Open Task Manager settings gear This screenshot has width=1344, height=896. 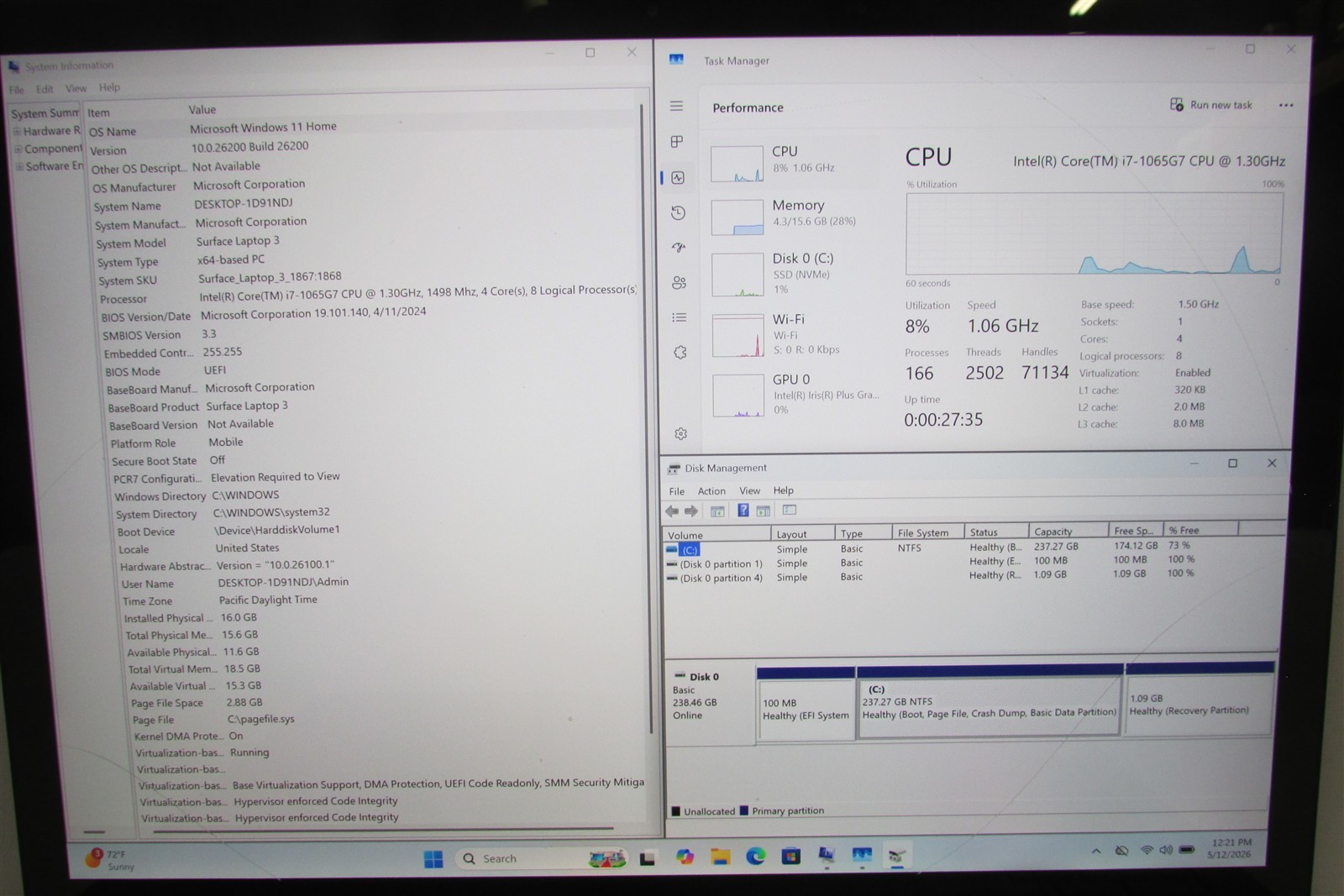(x=680, y=433)
